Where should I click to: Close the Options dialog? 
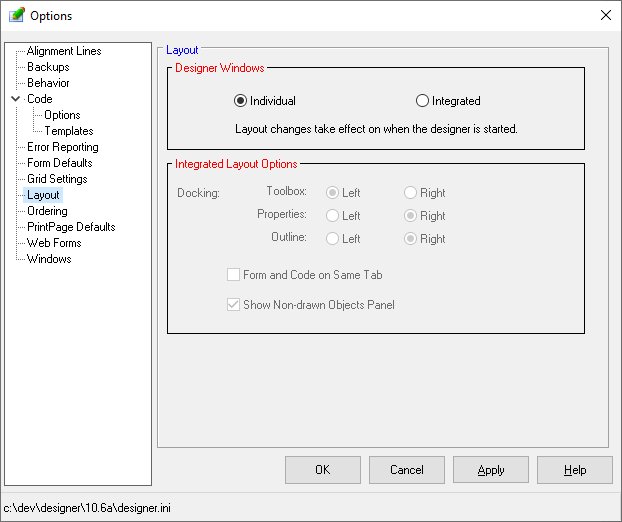[x=604, y=15]
